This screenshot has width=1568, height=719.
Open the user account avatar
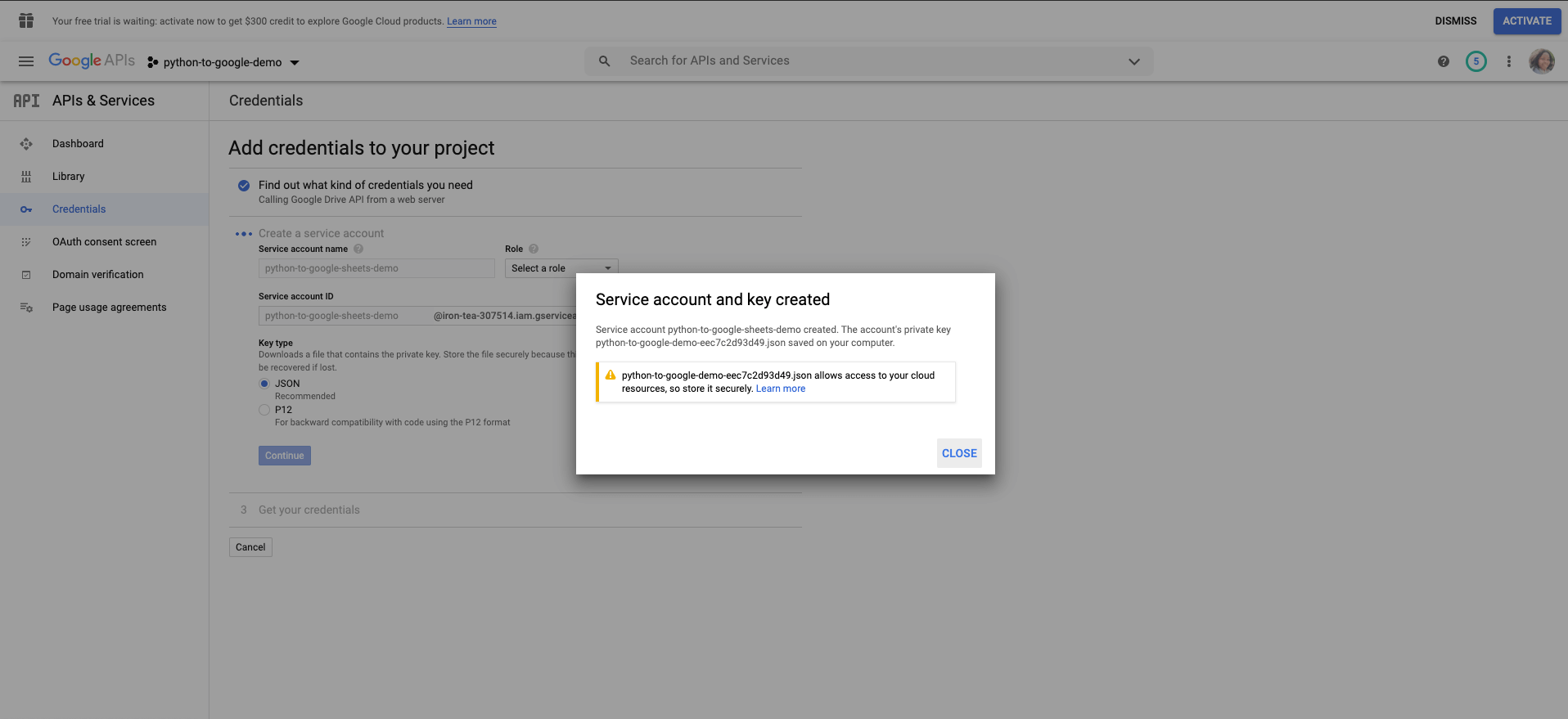[1542, 61]
